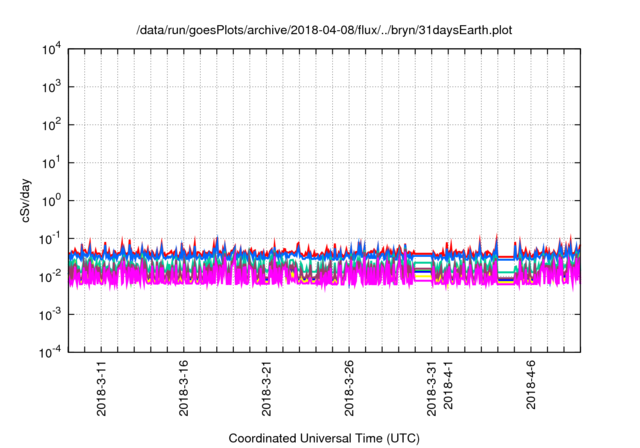Select the 2018-3-16 date tick label
Screen dimensions: 640x448
(x=183, y=388)
